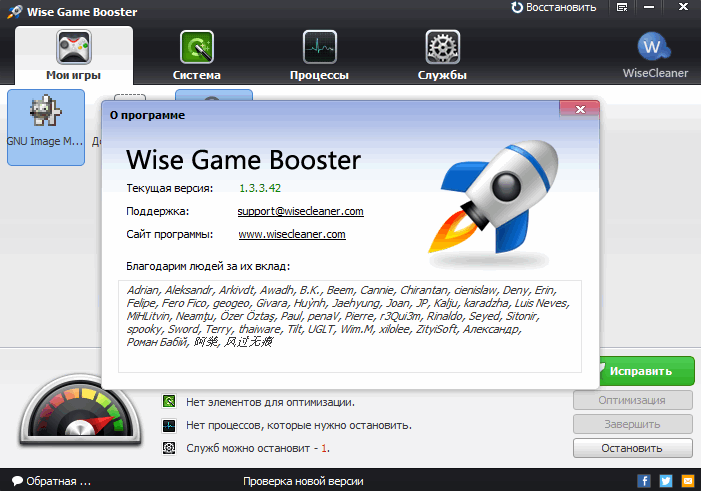This screenshot has height=491, width=701.
Task: Open the Мои игры tab
Action: coord(74,55)
